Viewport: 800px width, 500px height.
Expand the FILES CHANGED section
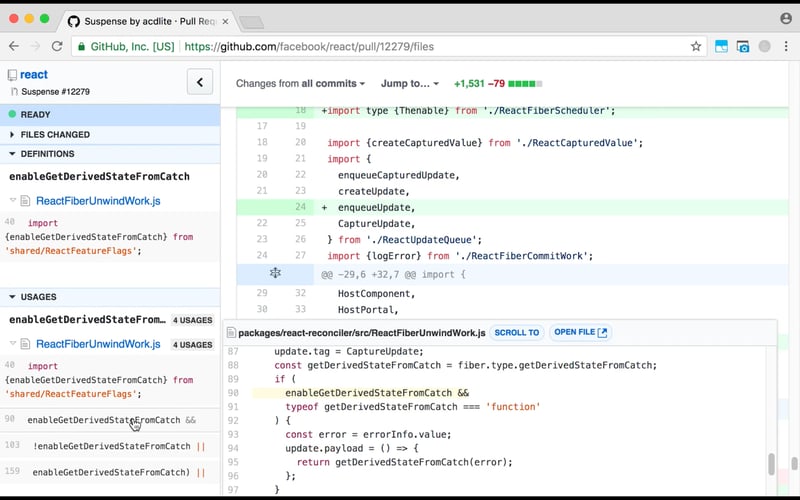point(110,135)
